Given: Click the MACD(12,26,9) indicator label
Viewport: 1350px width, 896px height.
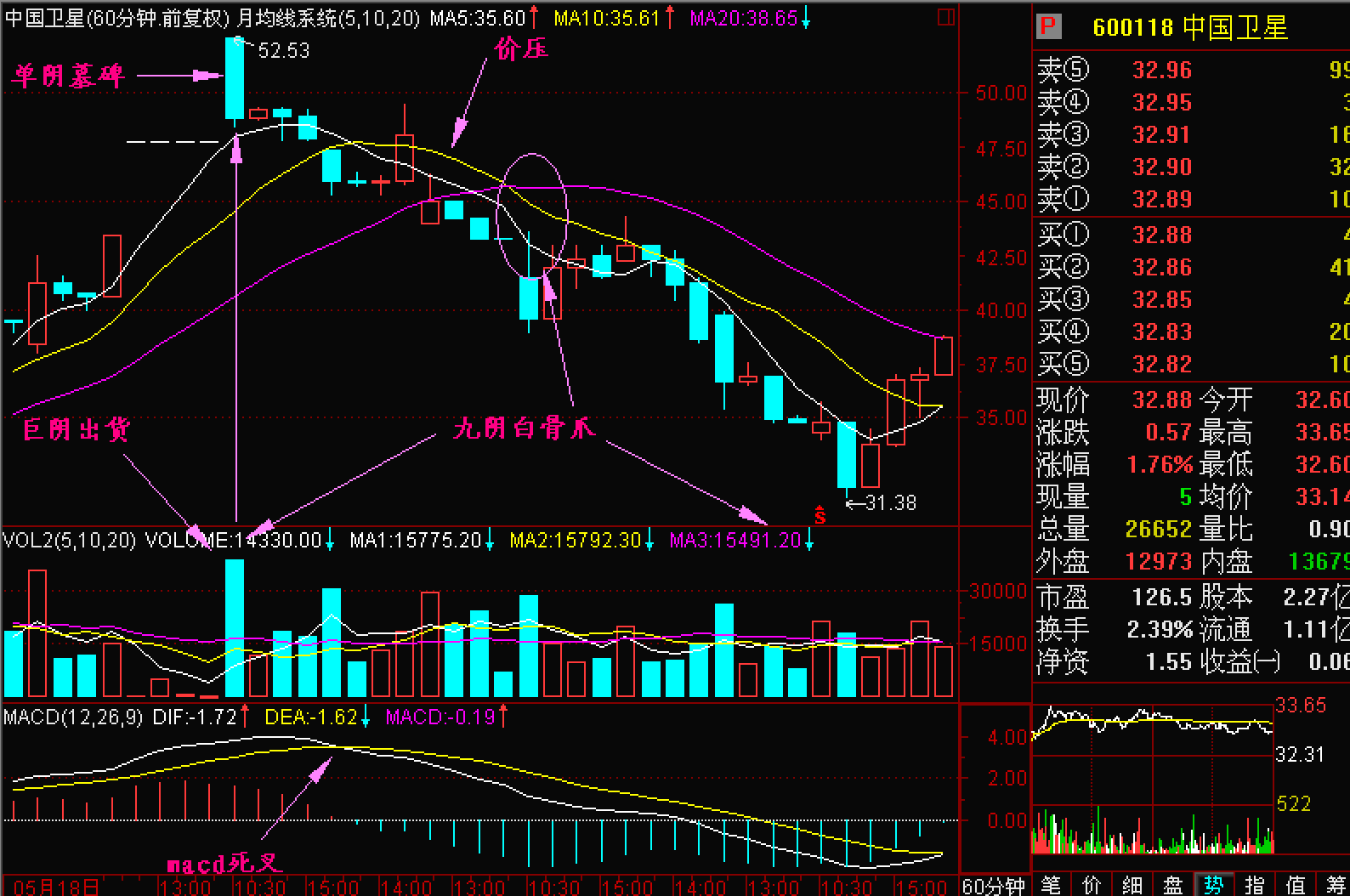Looking at the screenshot, I should click(73, 717).
